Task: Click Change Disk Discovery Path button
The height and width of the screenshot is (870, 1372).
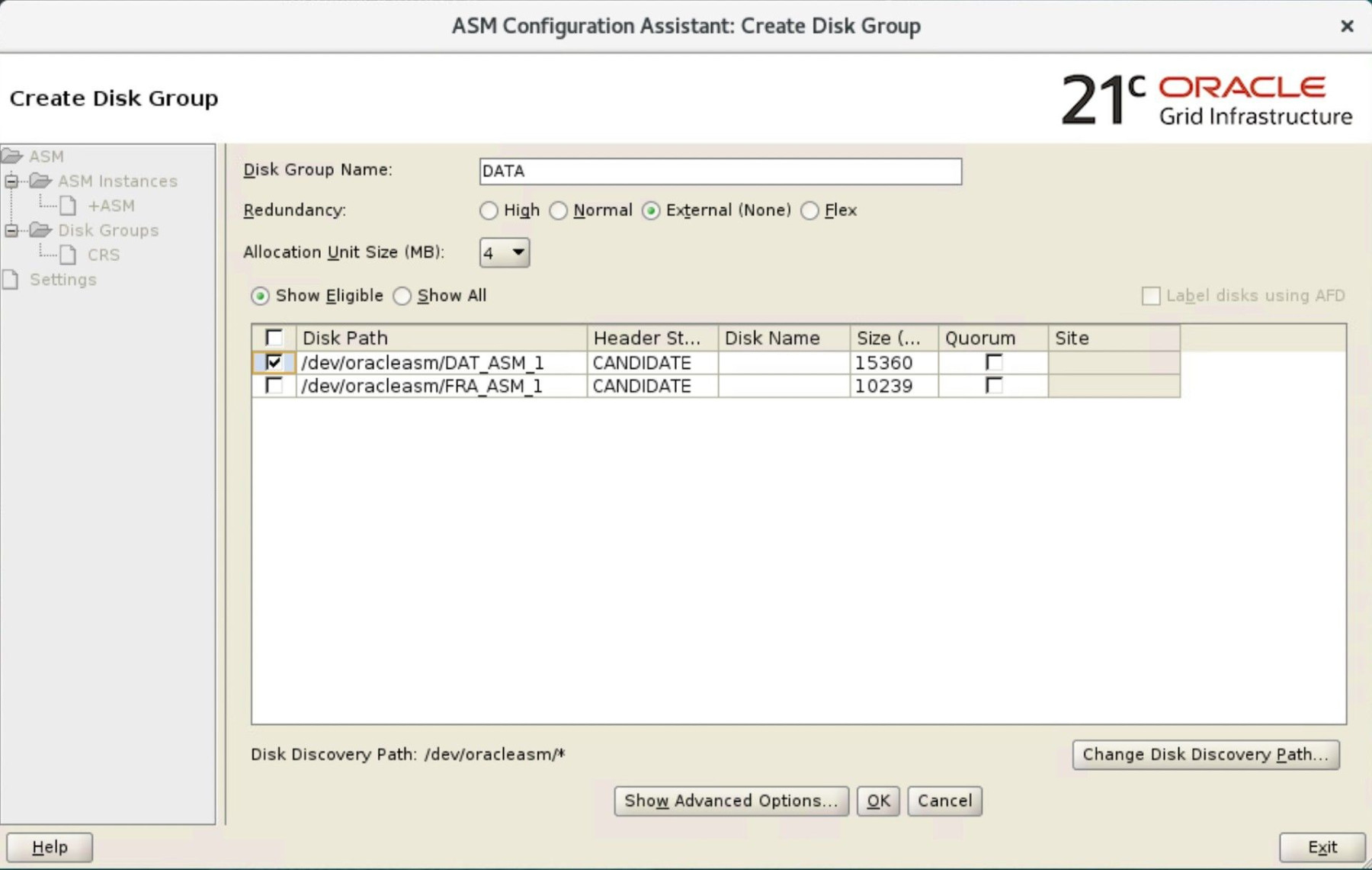Action: point(1206,754)
